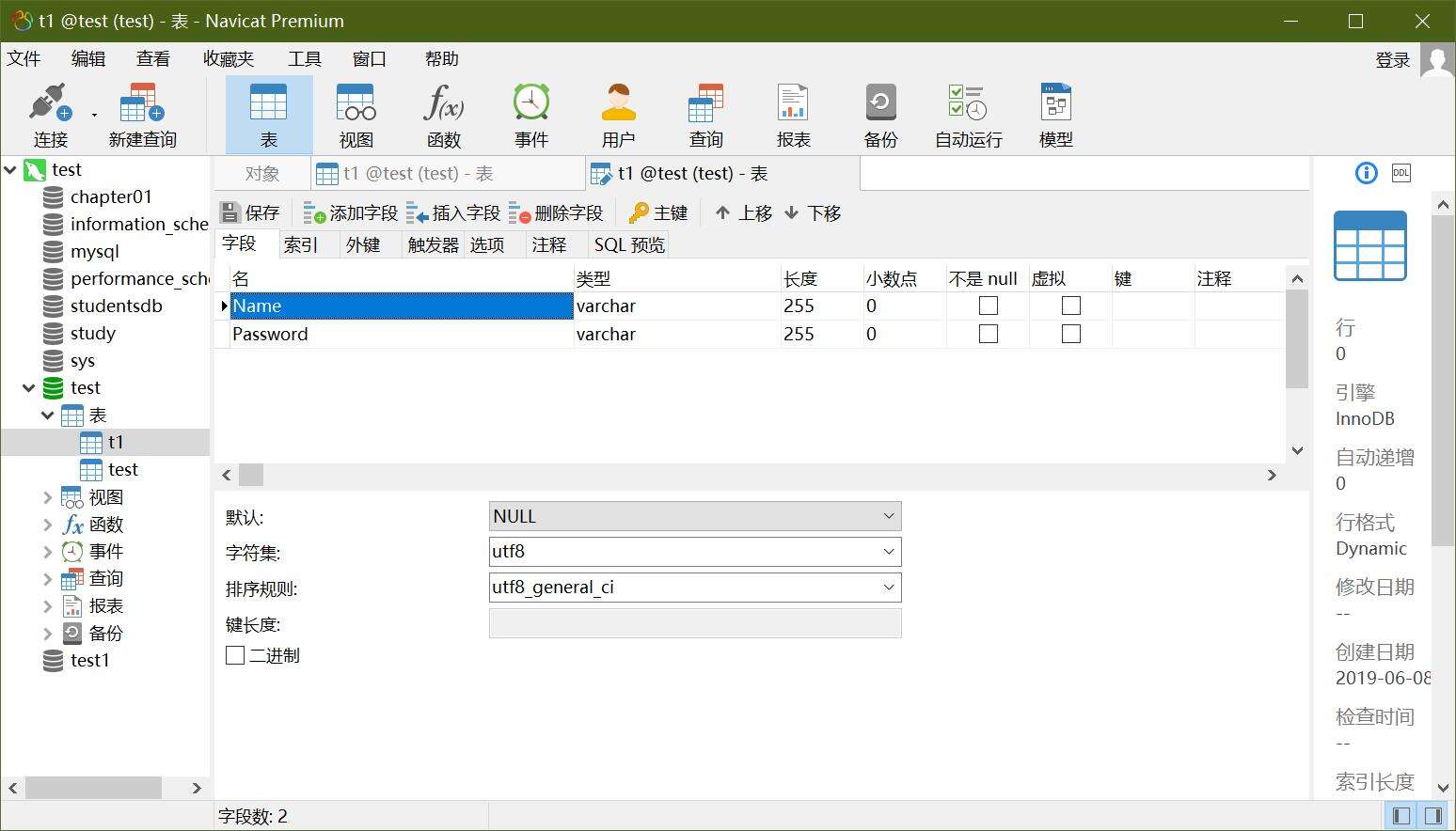Open the 工具 (Tools) menu

click(x=304, y=59)
